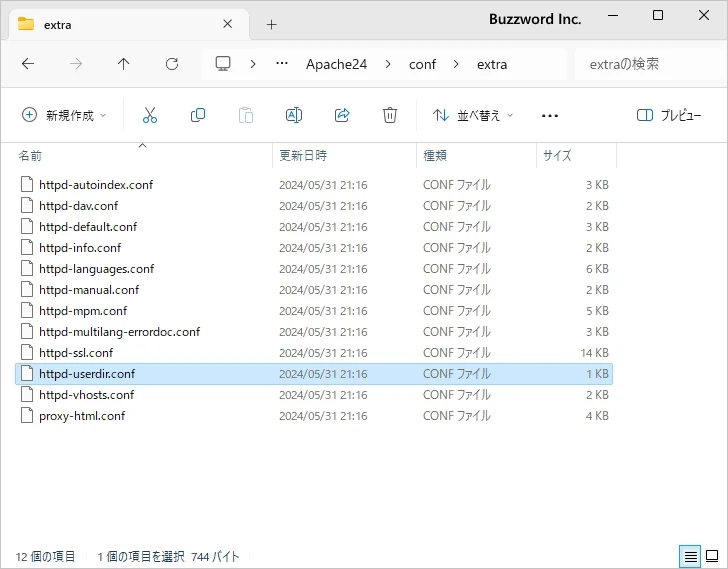Viewport: 728px width, 569px height.
Task: Click the Share icon in toolbar
Action: pyautogui.click(x=342, y=115)
